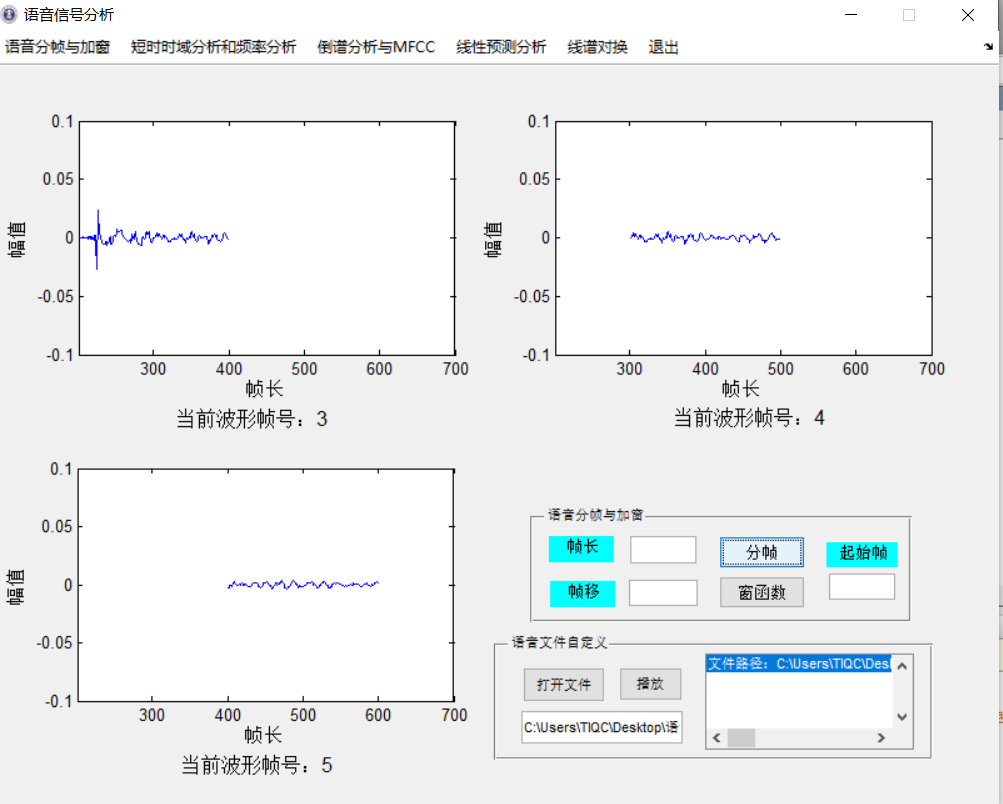Click the 当前波形帧号：4 label

coord(749,418)
